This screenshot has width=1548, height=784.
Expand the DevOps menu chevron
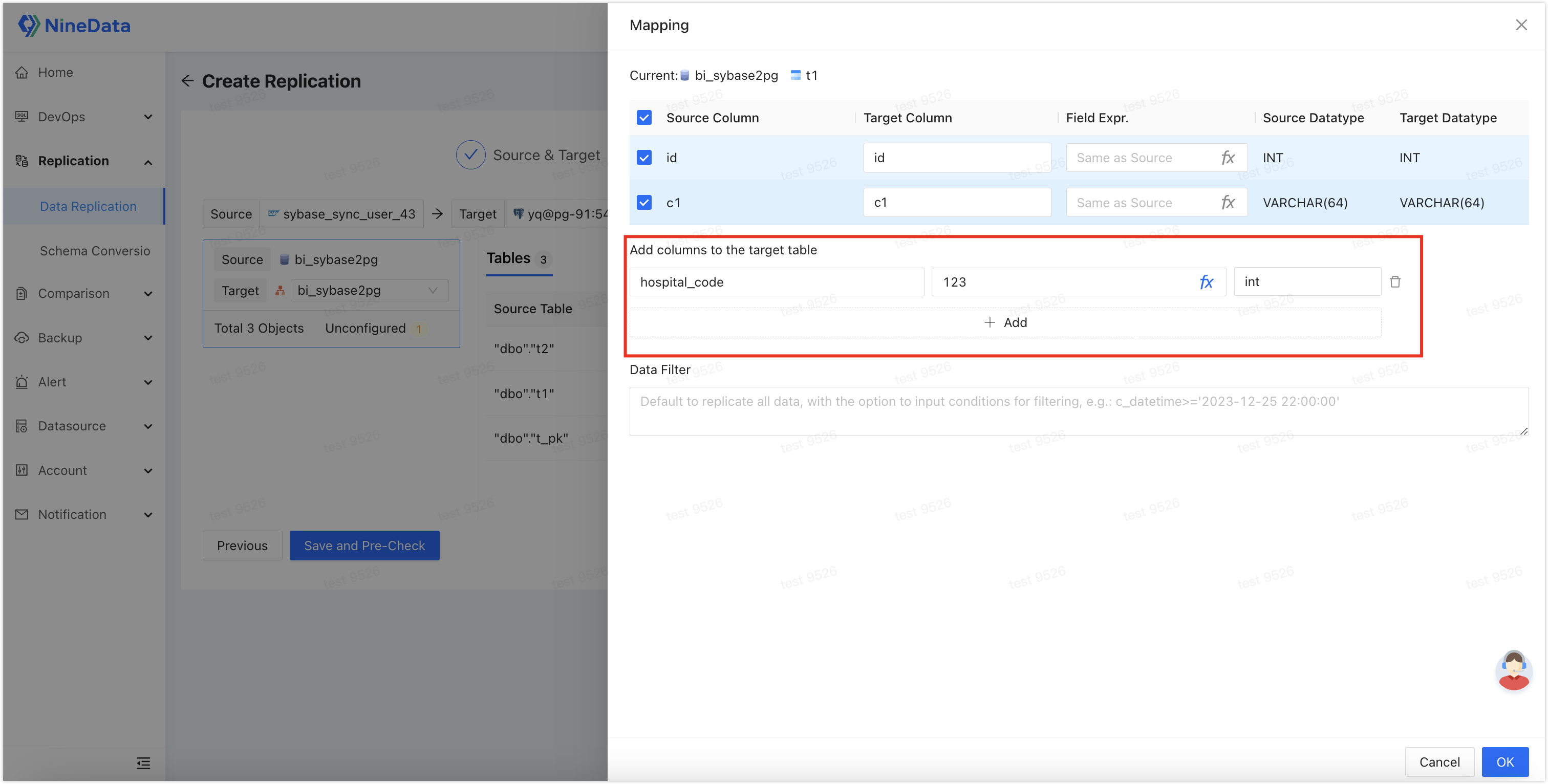148,117
